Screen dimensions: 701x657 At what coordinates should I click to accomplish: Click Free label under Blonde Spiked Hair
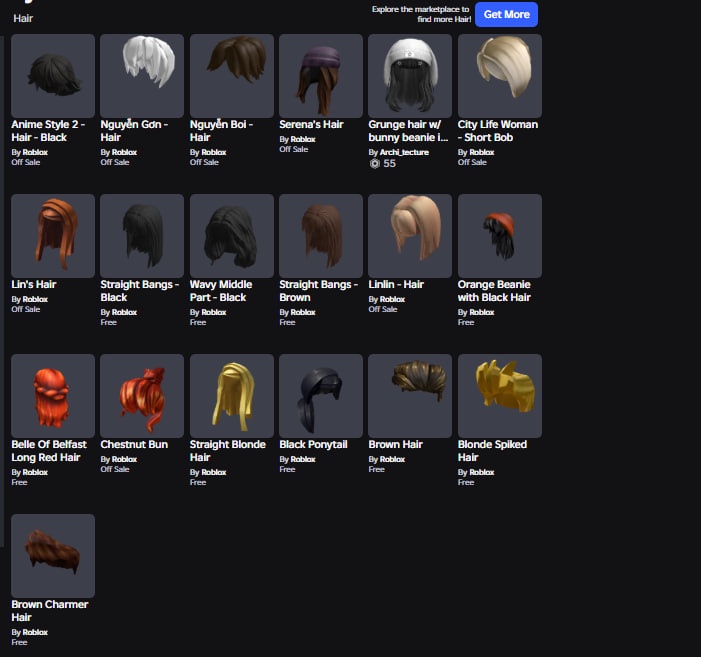tap(466, 482)
